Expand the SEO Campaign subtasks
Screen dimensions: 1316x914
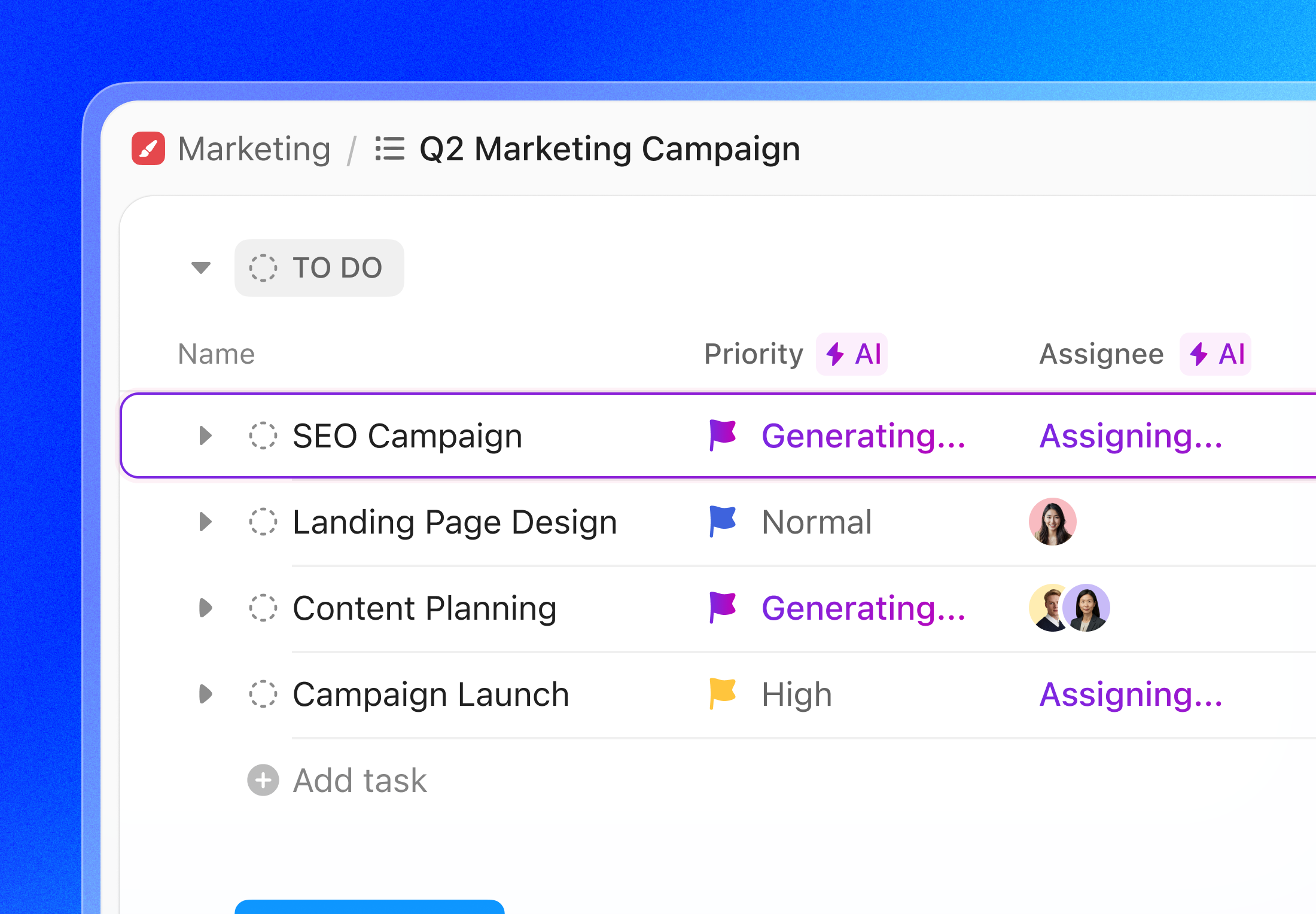pyautogui.click(x=206, y=436)
